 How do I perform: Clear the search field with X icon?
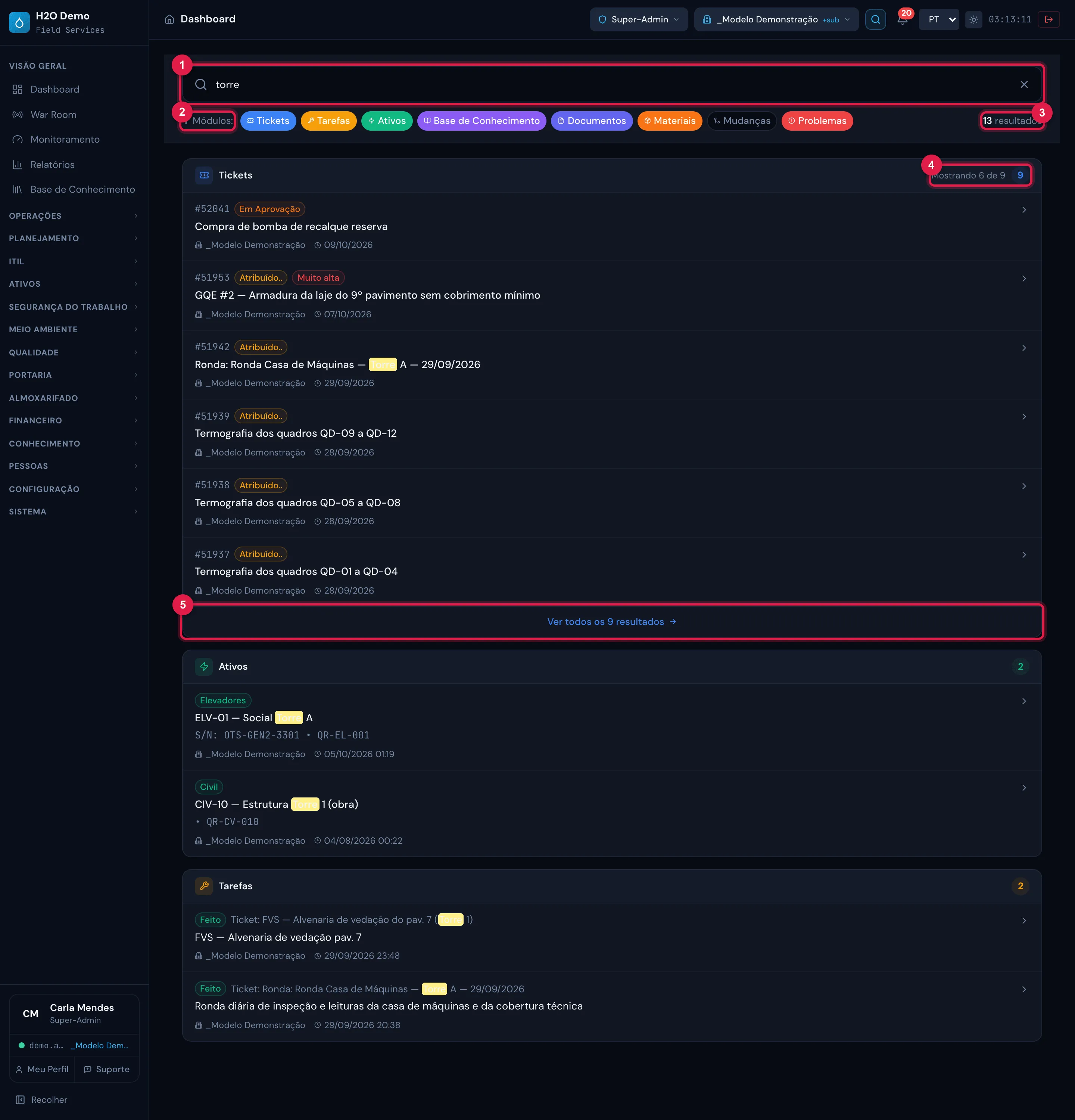(1023, 85)
